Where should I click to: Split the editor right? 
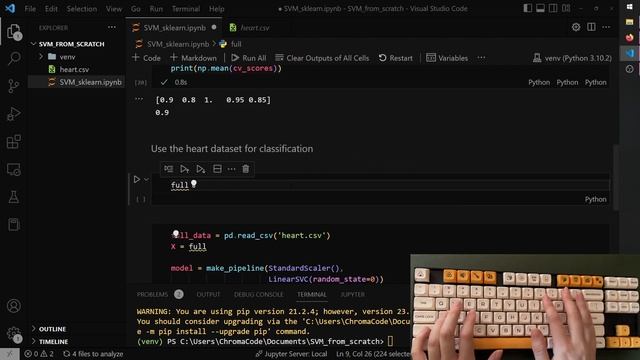pyautogui.click(x=591, y=27)
